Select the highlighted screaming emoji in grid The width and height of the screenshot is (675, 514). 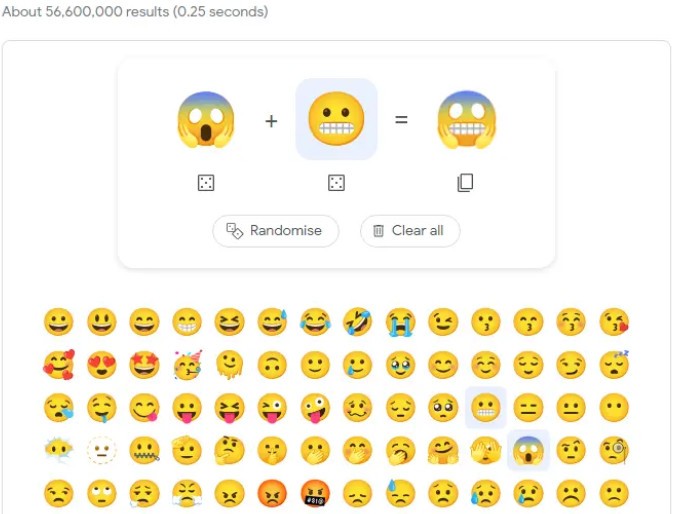click(528, 450)
